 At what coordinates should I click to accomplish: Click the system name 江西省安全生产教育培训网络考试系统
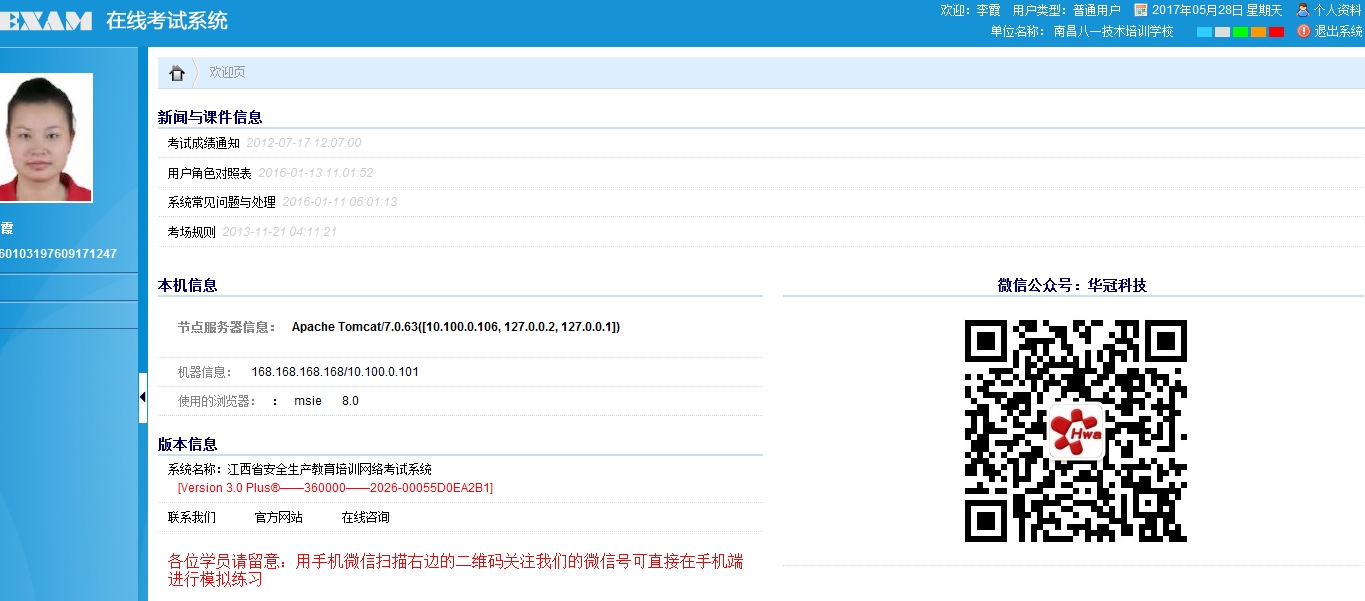[330, 469]
